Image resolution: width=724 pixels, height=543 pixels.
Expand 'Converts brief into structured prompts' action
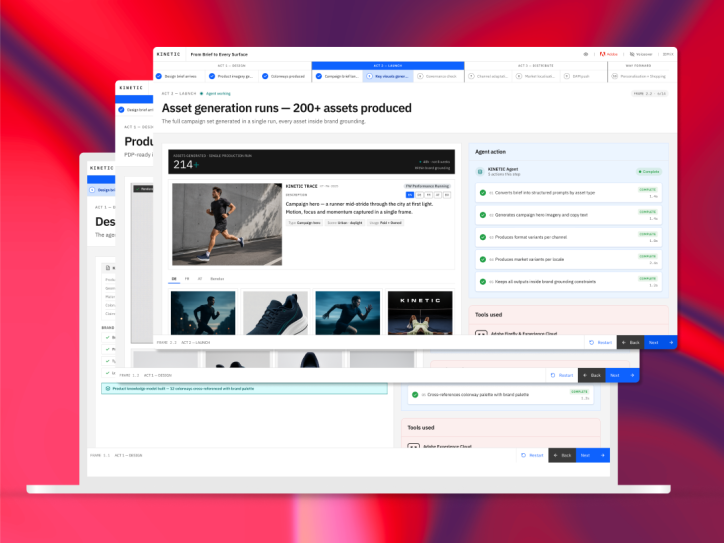[x=568, y=193]
